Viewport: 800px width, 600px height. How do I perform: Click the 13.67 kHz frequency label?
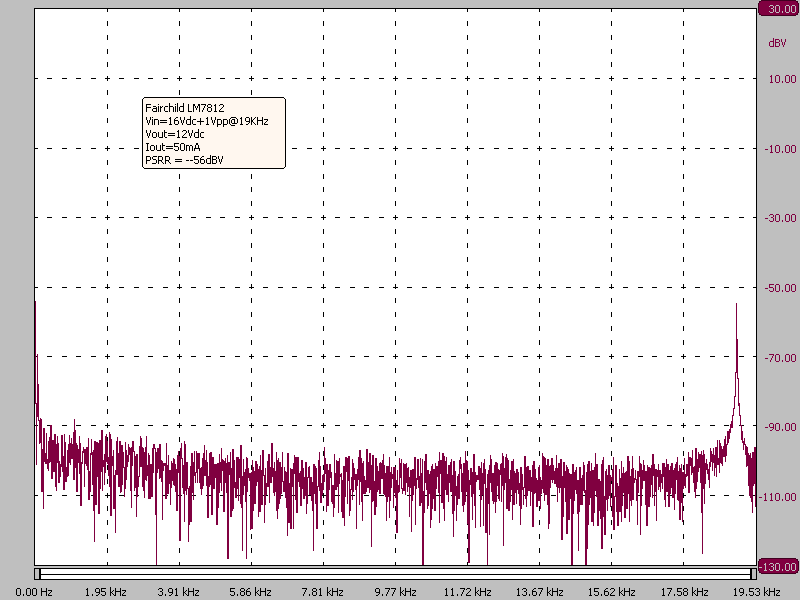click(539, 592)
